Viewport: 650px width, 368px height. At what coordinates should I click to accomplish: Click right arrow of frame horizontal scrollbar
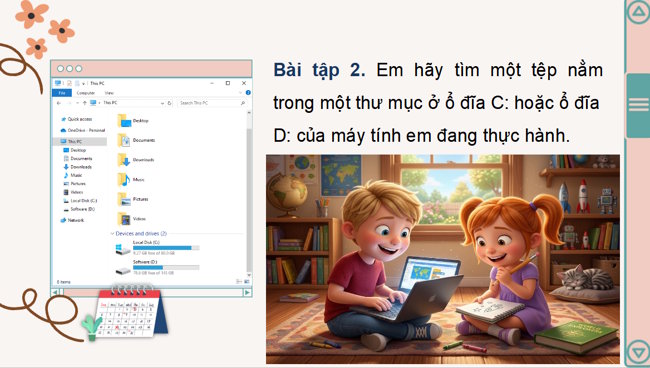pyautogui.click(x=247, y=293)
